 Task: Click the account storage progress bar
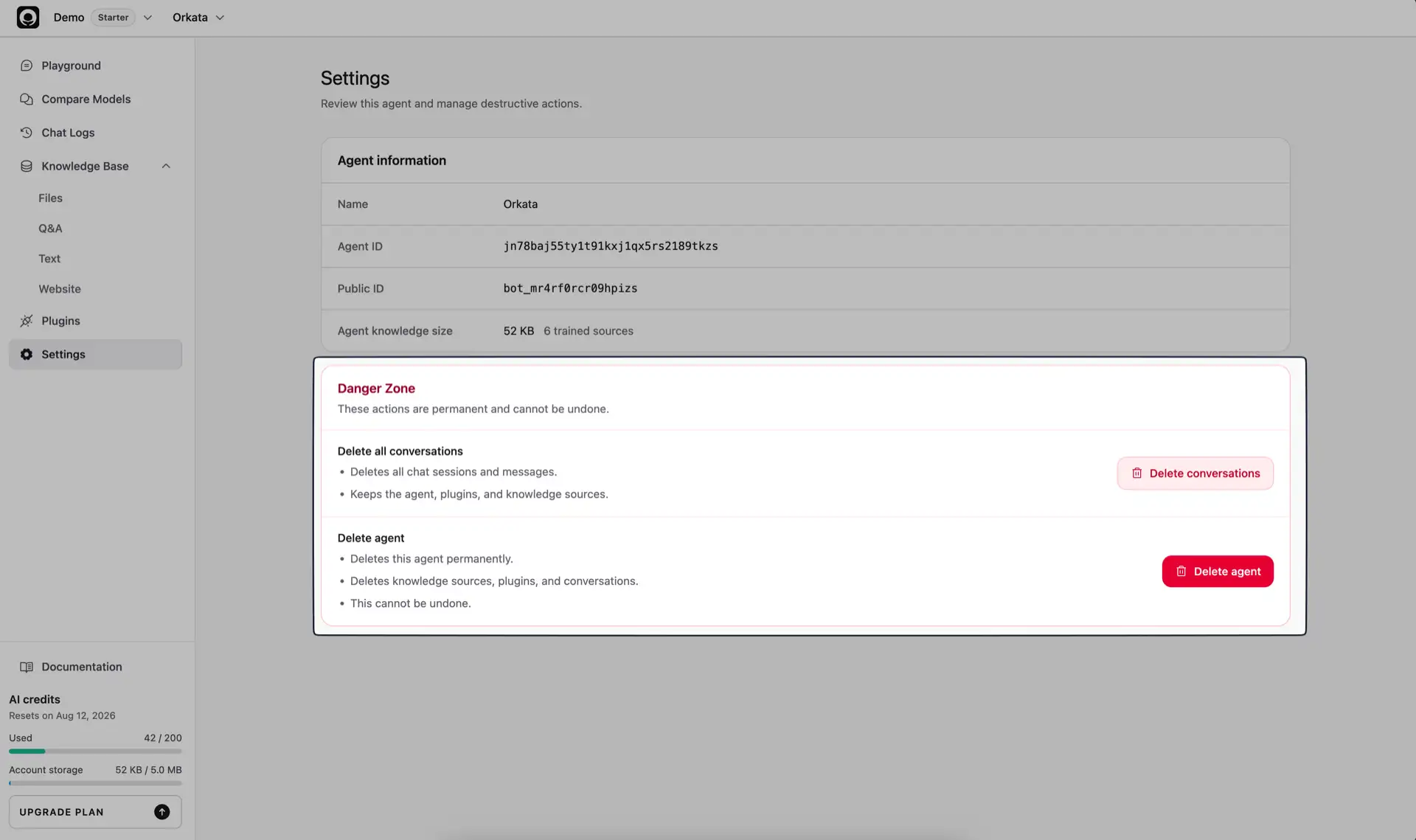point(95,783)
